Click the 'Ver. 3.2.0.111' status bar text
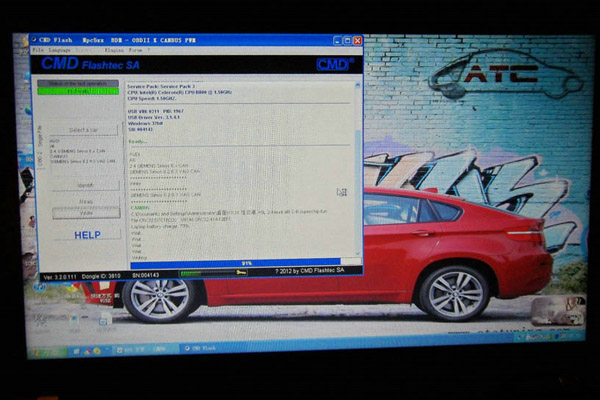The height and width of the screenshot is (400, 600). pyautogui.click(x=60, y=276)
